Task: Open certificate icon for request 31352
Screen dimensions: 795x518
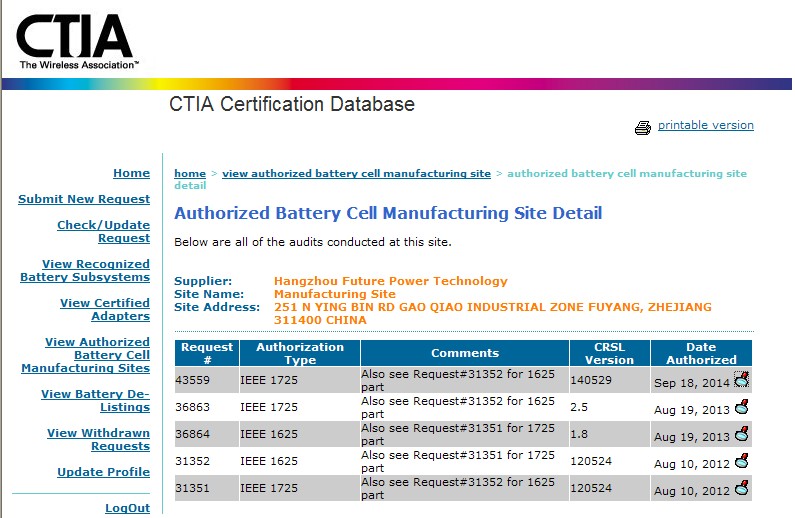Action: 742,461
